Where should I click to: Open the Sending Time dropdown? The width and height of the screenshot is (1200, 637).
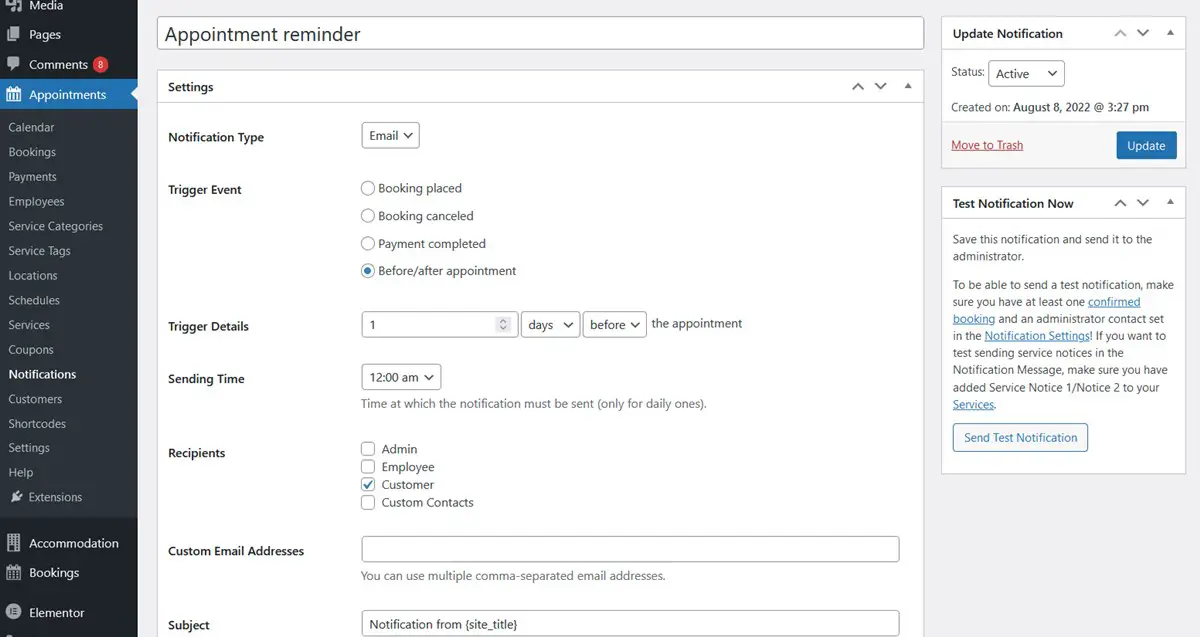[x=401, y=377]
